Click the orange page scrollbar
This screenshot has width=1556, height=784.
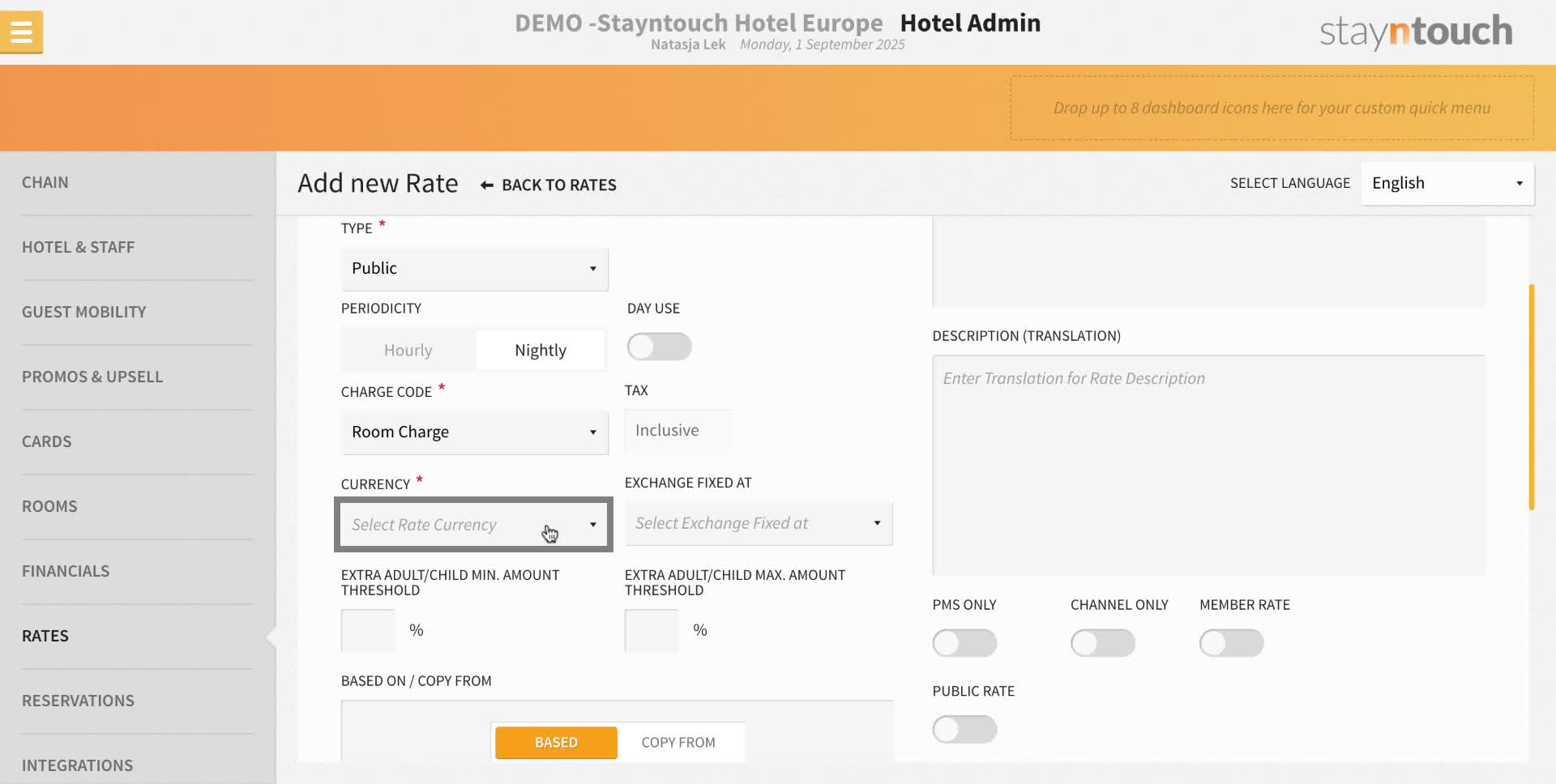[x=1532, y=397]
